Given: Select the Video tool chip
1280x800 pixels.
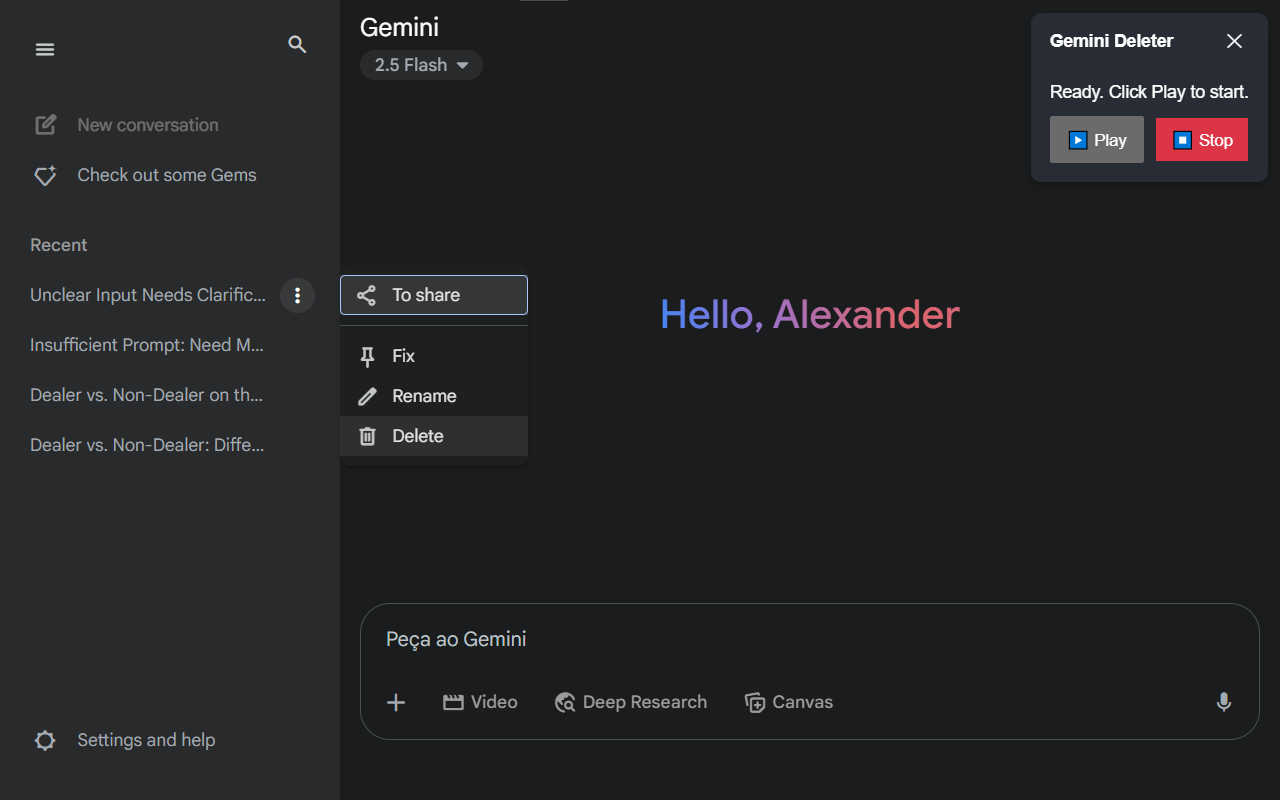Looking at the screenshot, I should pos(480,702).
